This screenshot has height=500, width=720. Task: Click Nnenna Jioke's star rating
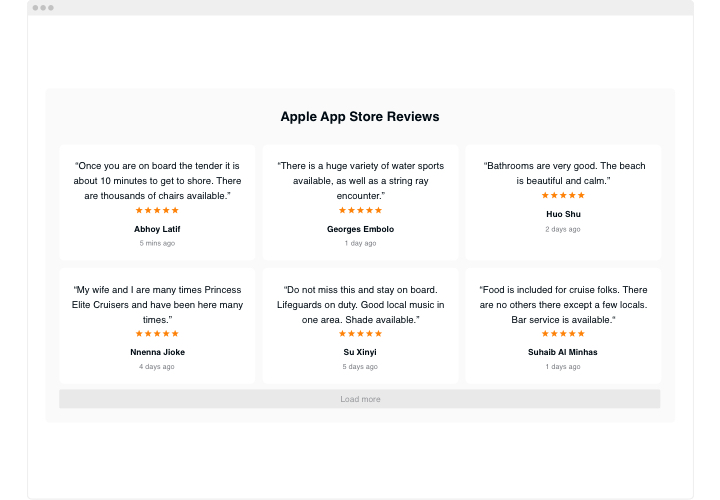pos(157,334)
